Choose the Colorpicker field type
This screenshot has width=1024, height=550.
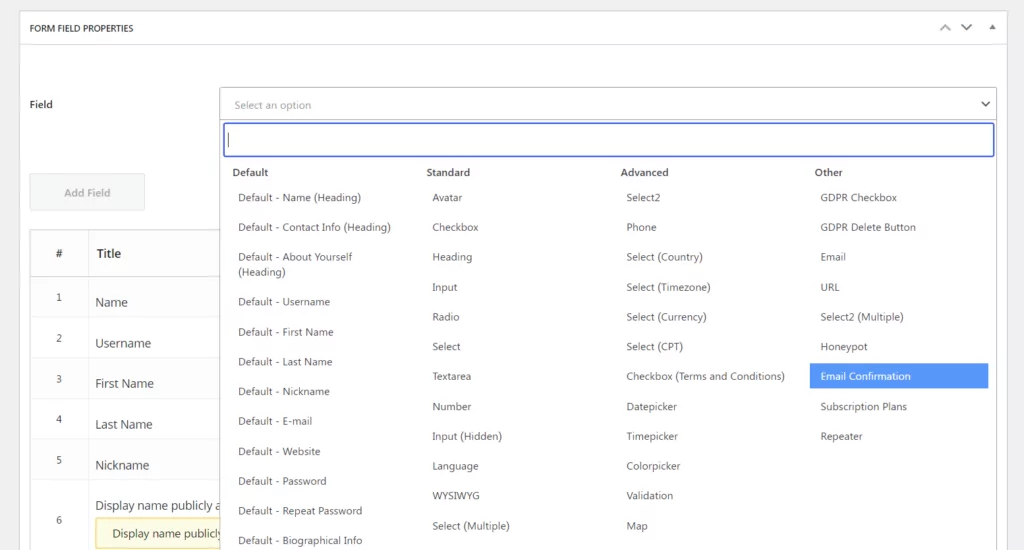653,466
